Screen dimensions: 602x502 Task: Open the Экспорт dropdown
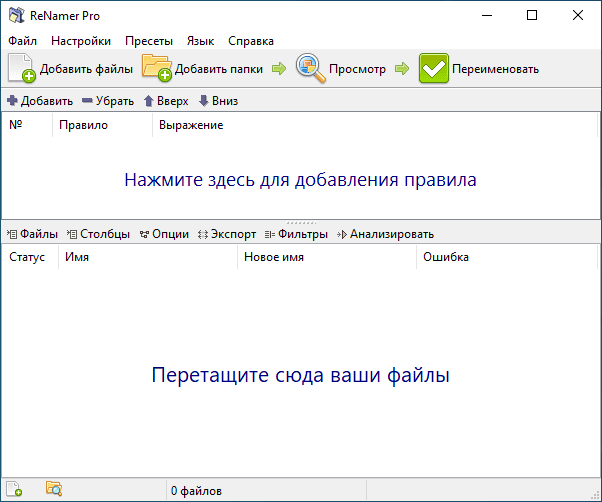(x=227, y=234)
